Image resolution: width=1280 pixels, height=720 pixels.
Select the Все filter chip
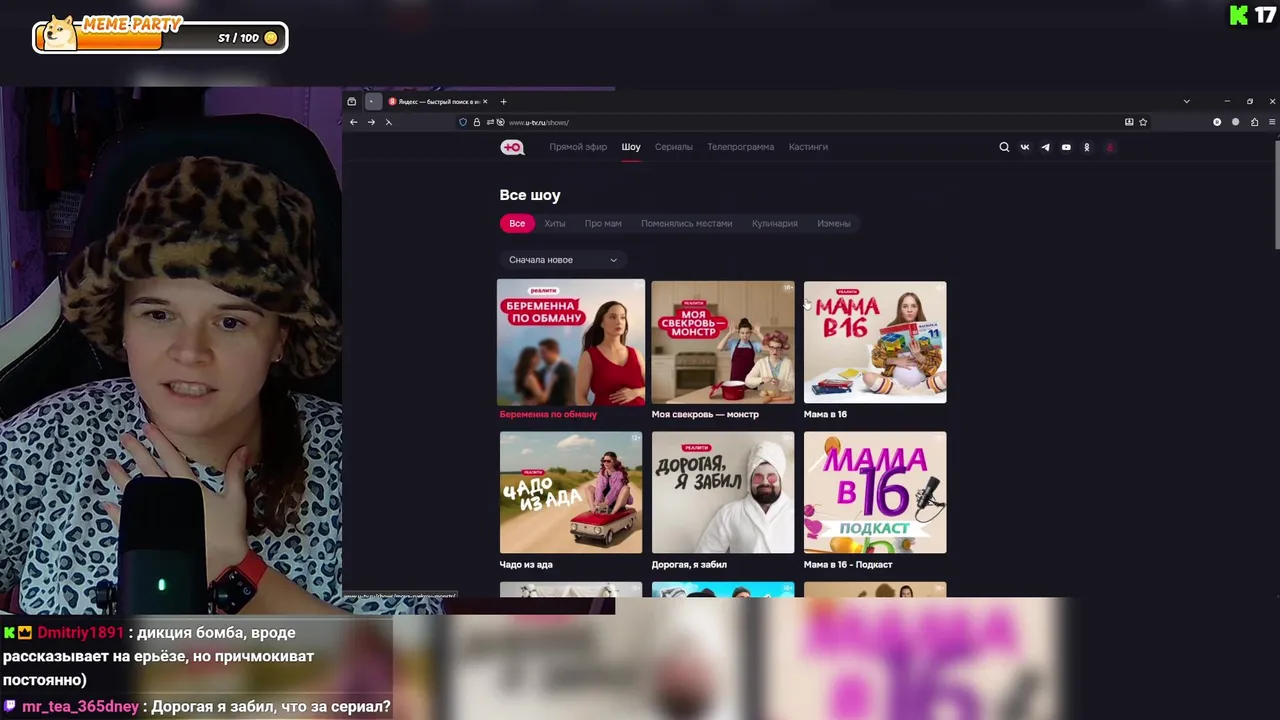pyautogui.click(x=517, y=223)
